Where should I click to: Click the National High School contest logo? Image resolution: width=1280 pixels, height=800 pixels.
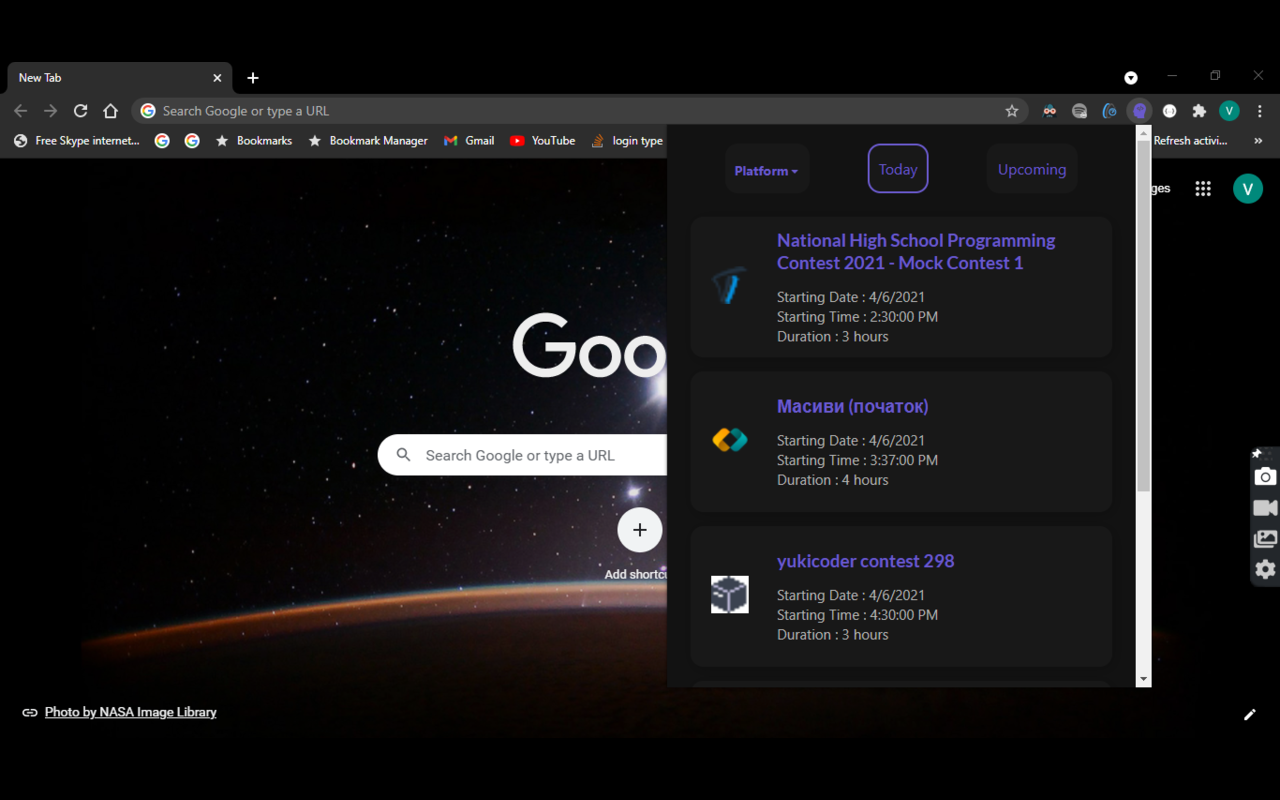click(730, 286)
